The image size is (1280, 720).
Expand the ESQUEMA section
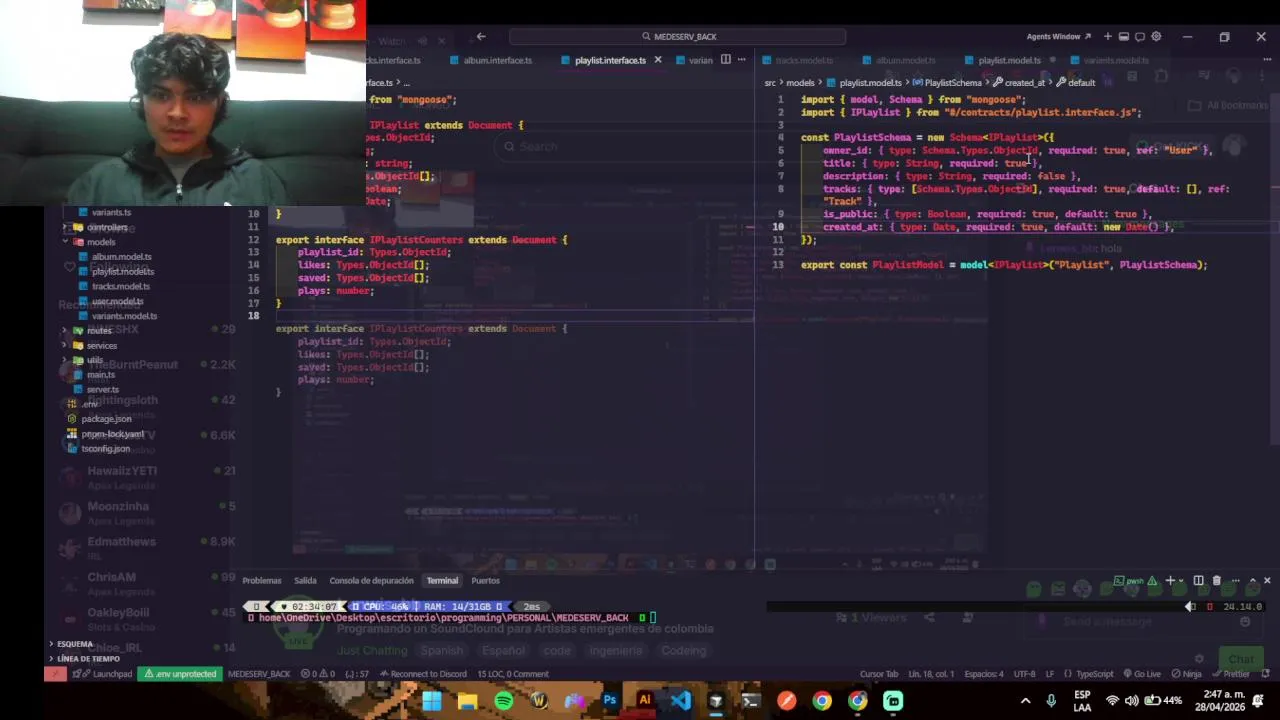click(x=72, y=644)
